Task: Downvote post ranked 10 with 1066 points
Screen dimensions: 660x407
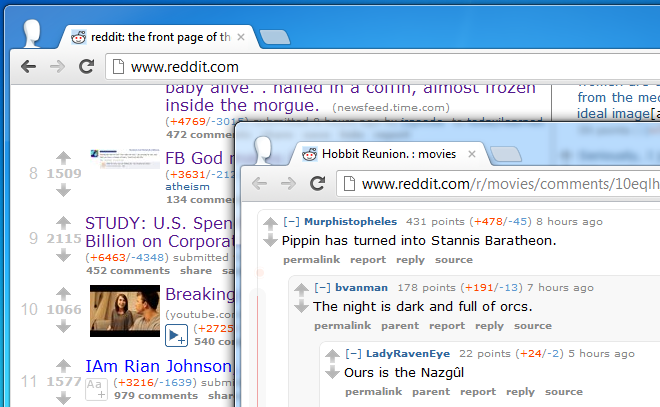Action: (64, 326)
